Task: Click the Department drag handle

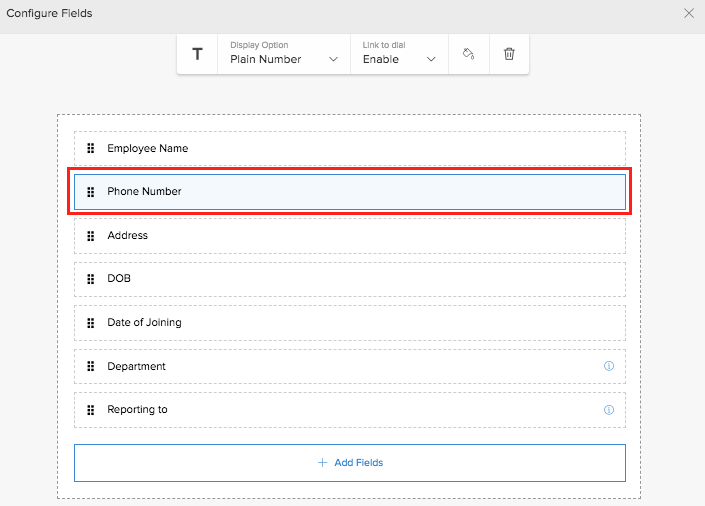Action: pos(91,367)
